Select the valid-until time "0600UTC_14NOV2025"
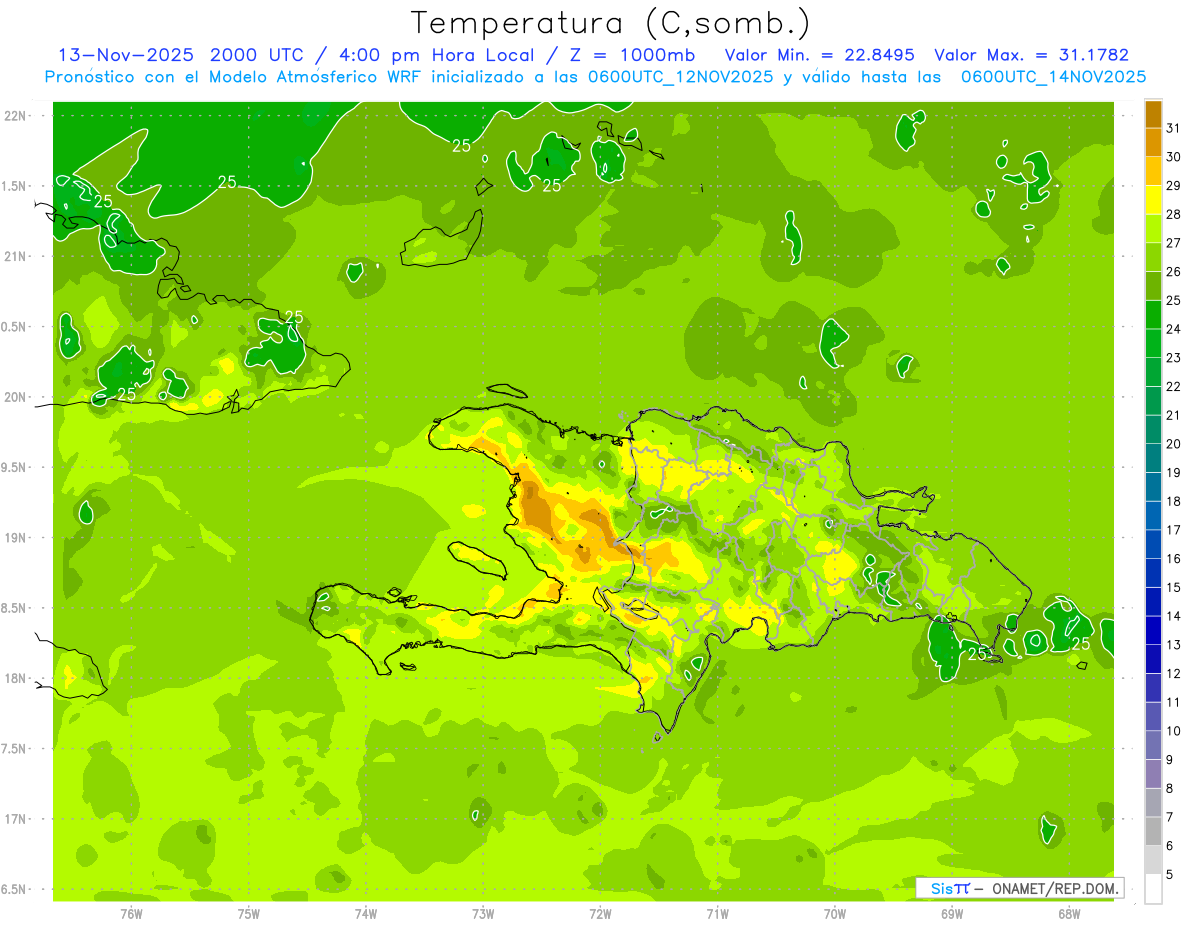The height and width of the screenshot is (927, 1200). click(1053, 77)
